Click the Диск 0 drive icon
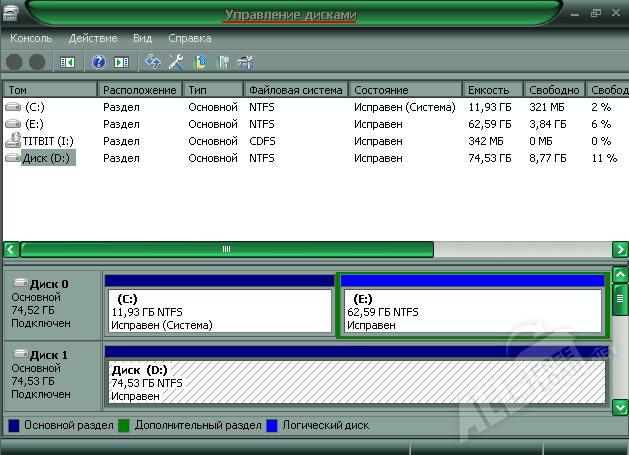 19,284
